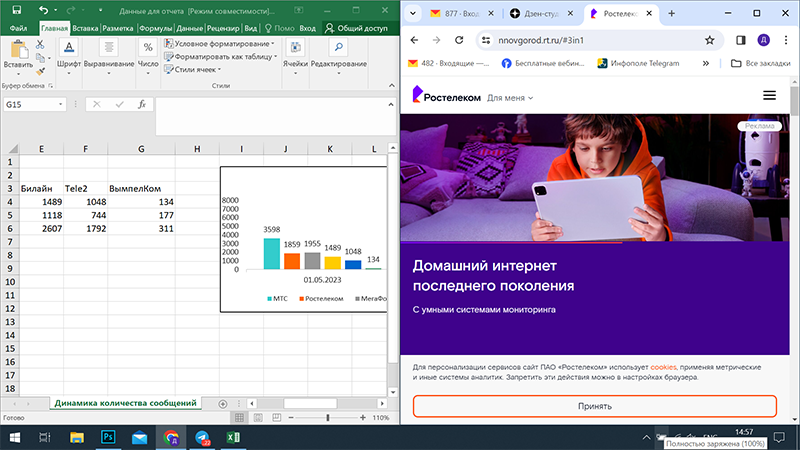
Task: Click the Tell me lightbulb search box
Action: (x=279, y=29)
